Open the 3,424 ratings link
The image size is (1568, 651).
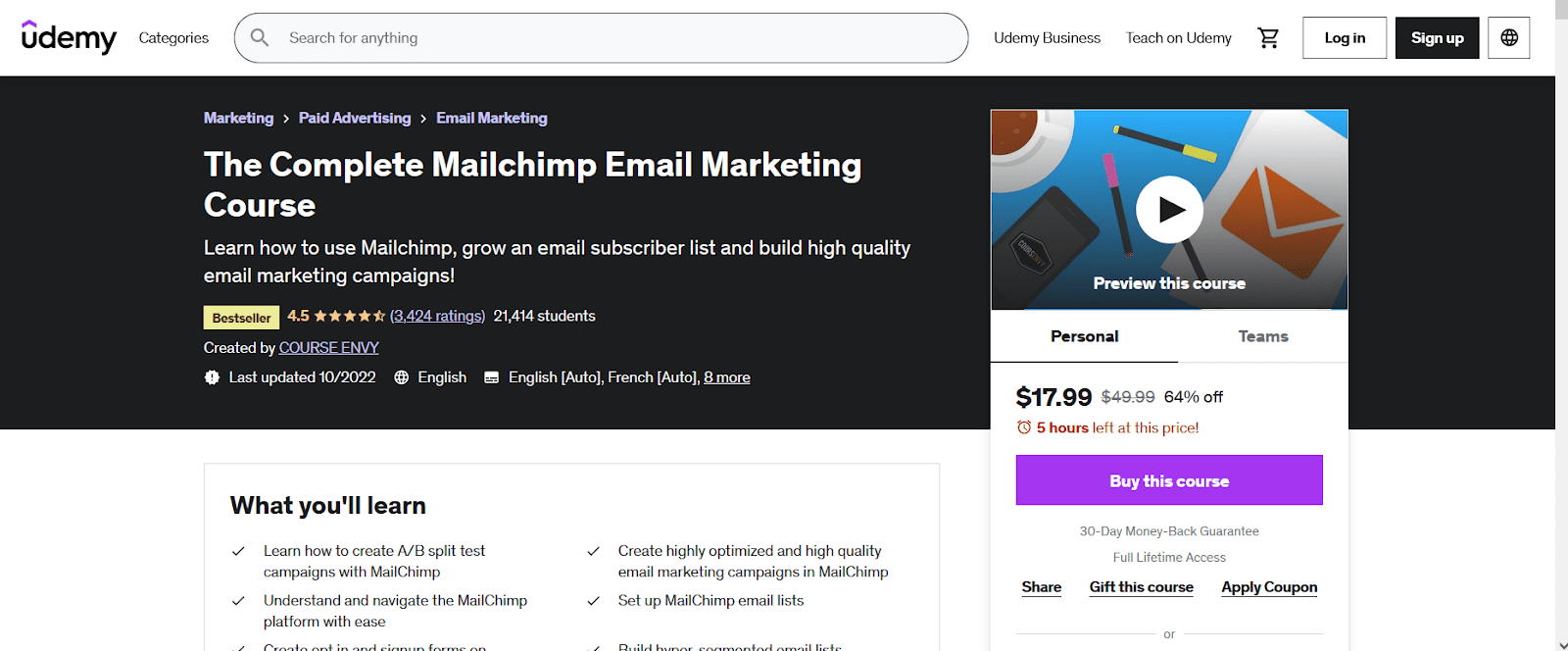pyautogui.click(x=437, y=316)
